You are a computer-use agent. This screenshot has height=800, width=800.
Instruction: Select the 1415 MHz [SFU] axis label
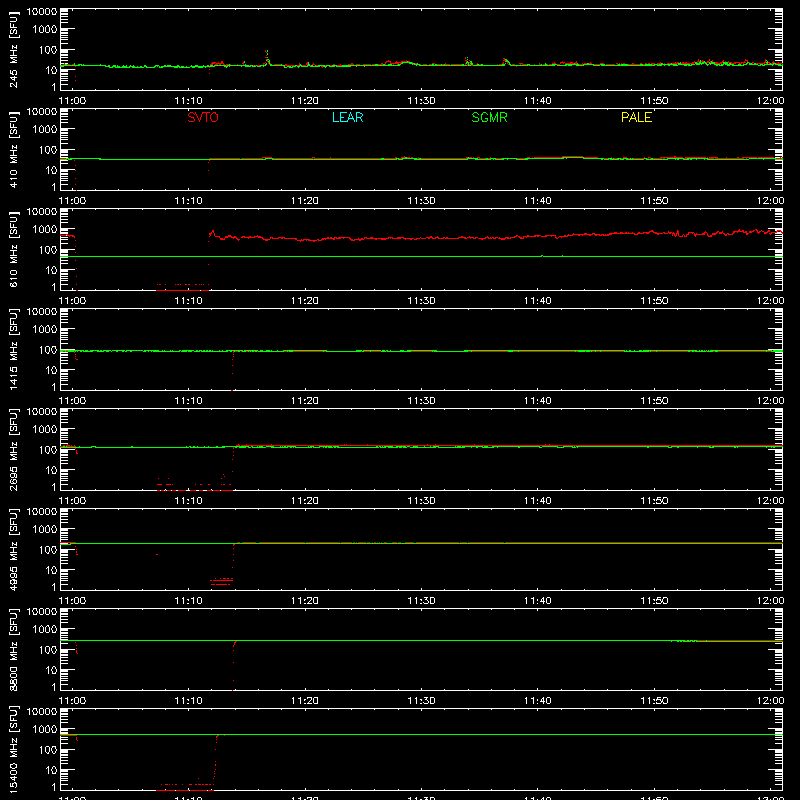pyautogui.click(x=13, y=349)
